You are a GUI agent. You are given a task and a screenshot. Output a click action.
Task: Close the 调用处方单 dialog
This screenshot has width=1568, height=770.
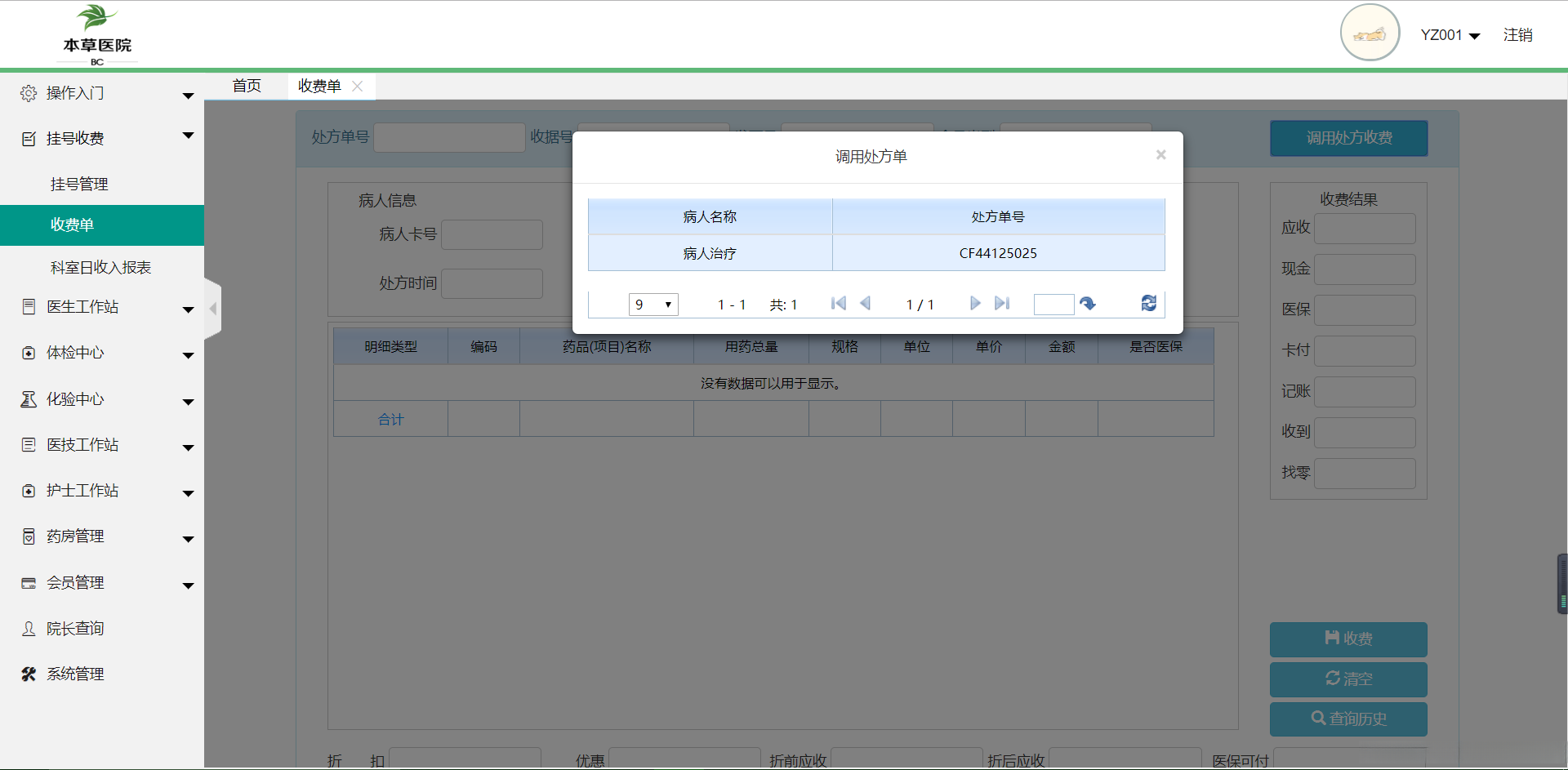click(x=1160, y=155)
